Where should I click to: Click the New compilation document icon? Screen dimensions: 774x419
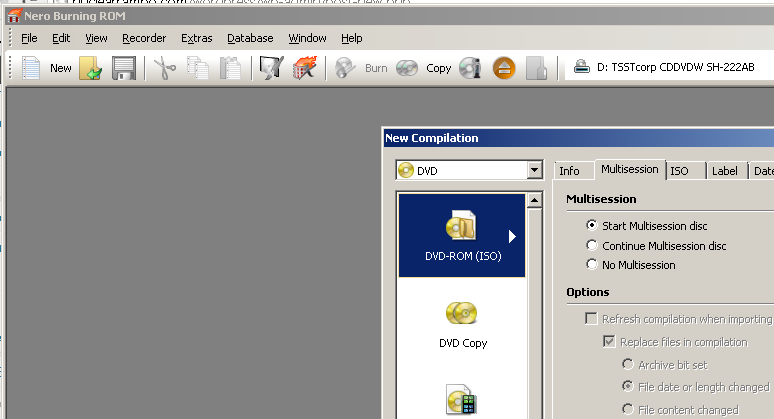click(x=31, y=68)
